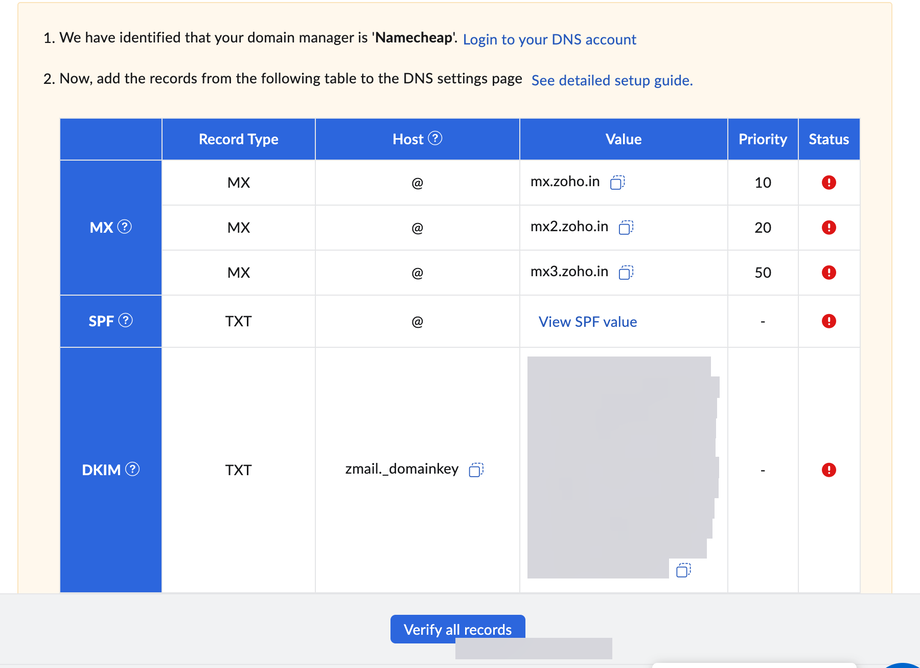
Task: Copy the mx2.zoho.in value
Action: tap(626, 227)
